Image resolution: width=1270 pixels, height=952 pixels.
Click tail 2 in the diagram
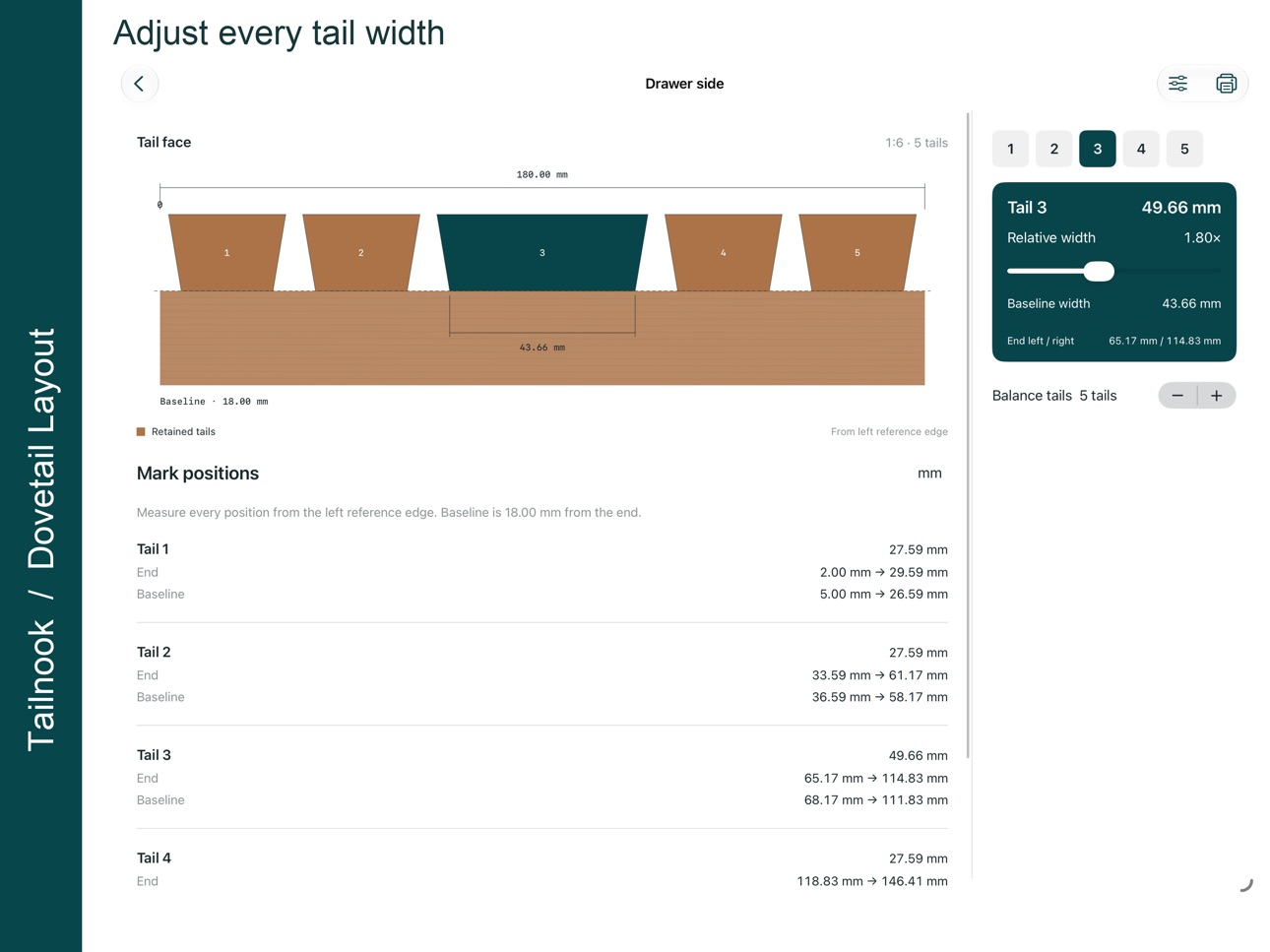pos(361,253)
